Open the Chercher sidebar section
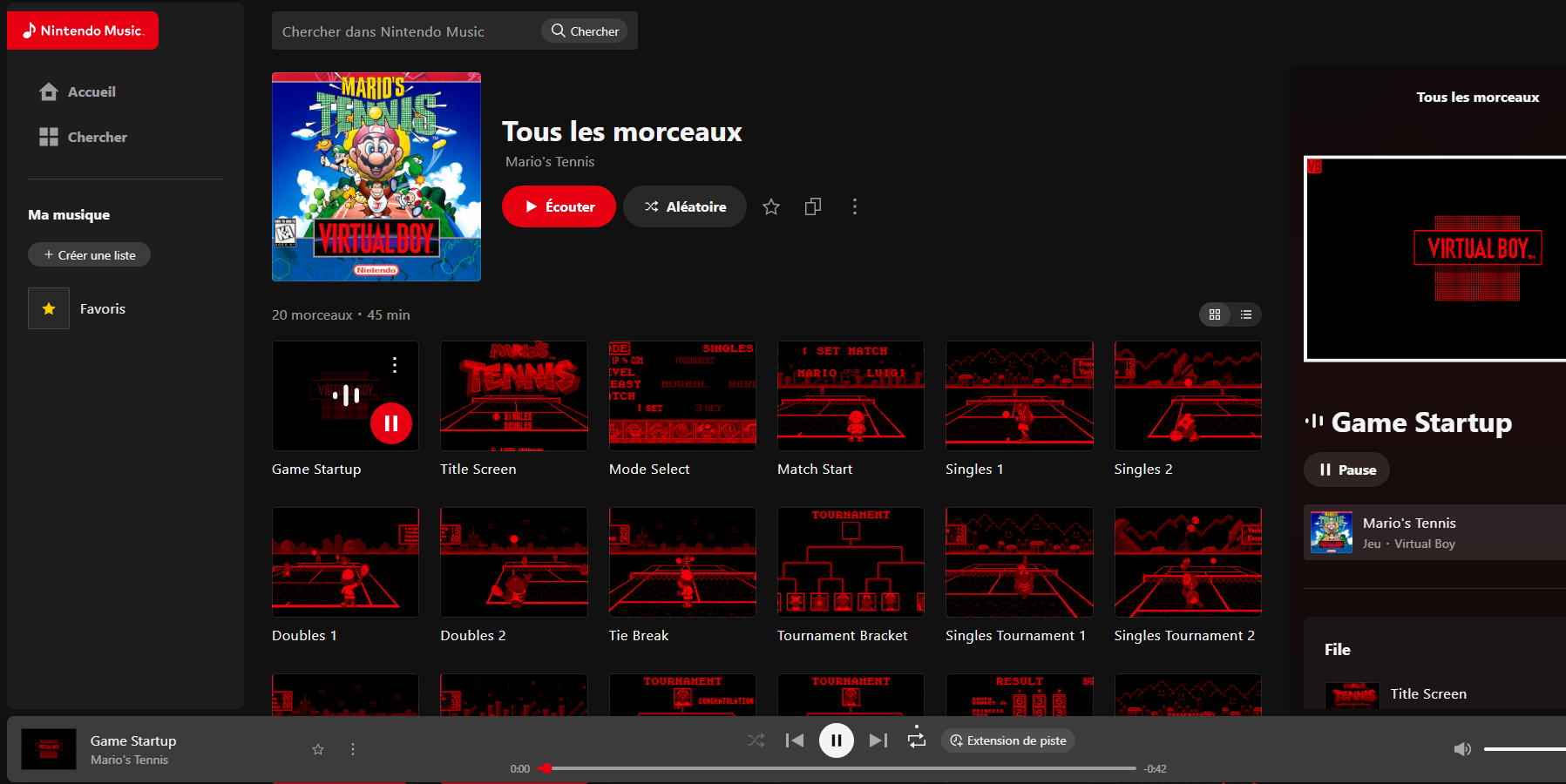 pos(83,137)
